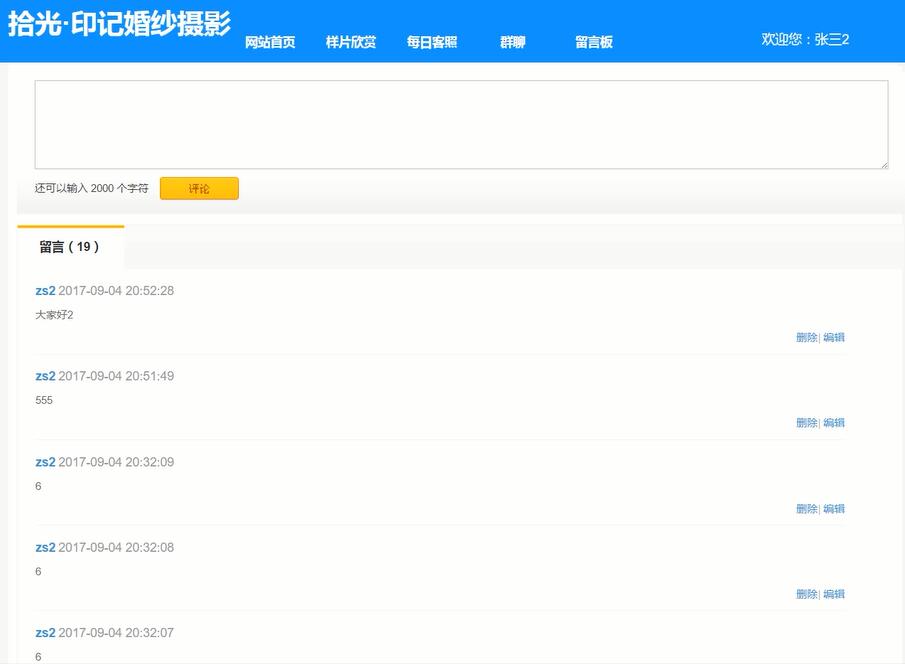This screenshot has height=664, width=905.
Task: Click the yellow 评论 submit button
Action: 198,188
